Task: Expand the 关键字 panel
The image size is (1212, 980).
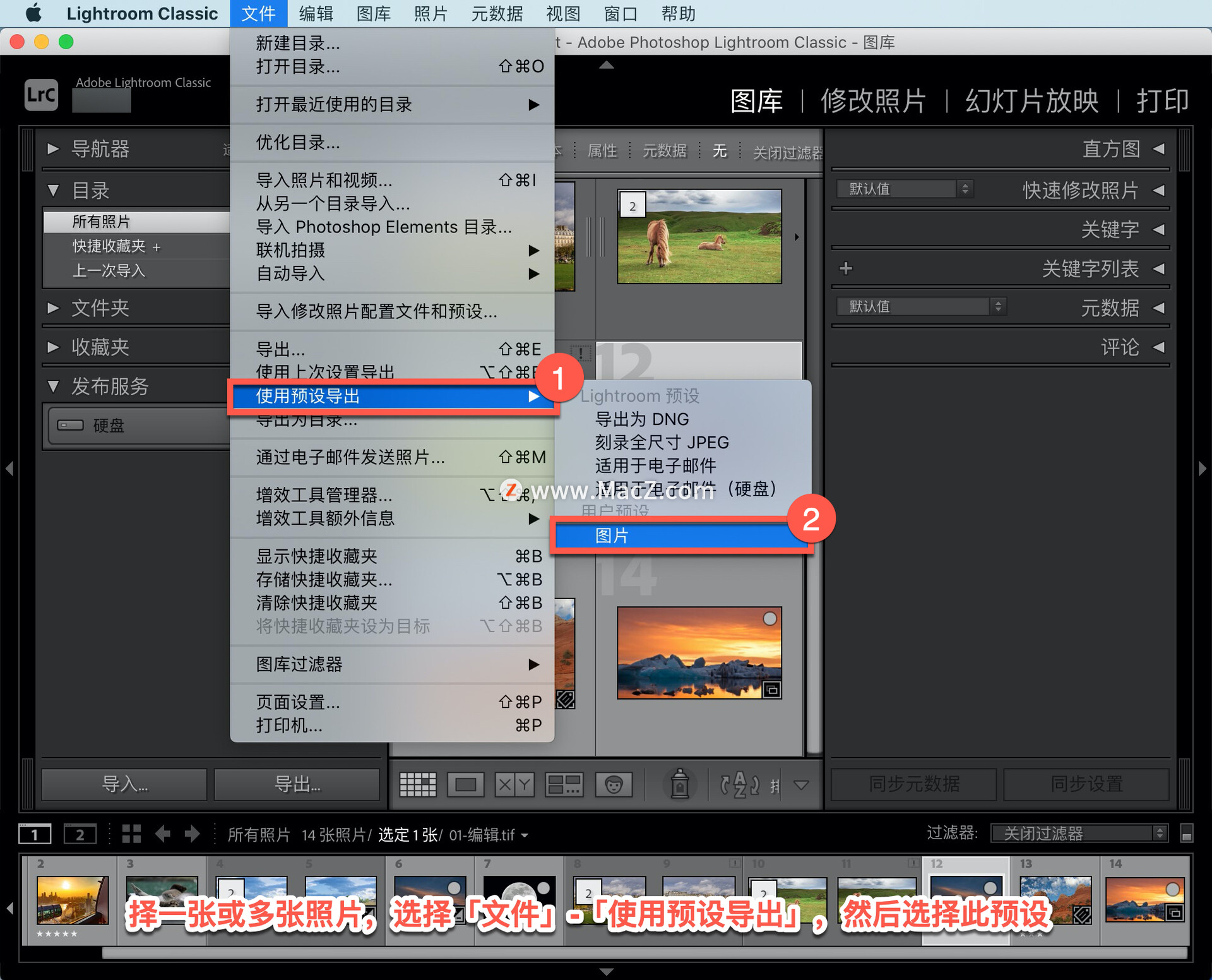Action: click(1159, 229)
